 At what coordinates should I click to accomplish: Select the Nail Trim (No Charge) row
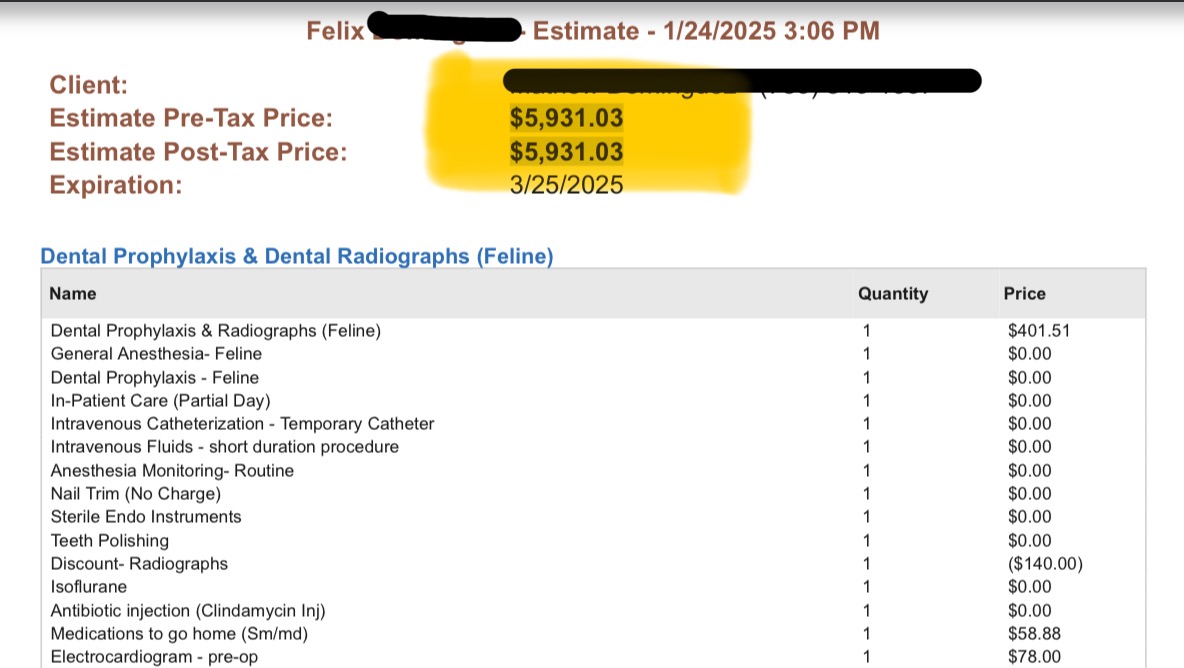pos(593,494)
